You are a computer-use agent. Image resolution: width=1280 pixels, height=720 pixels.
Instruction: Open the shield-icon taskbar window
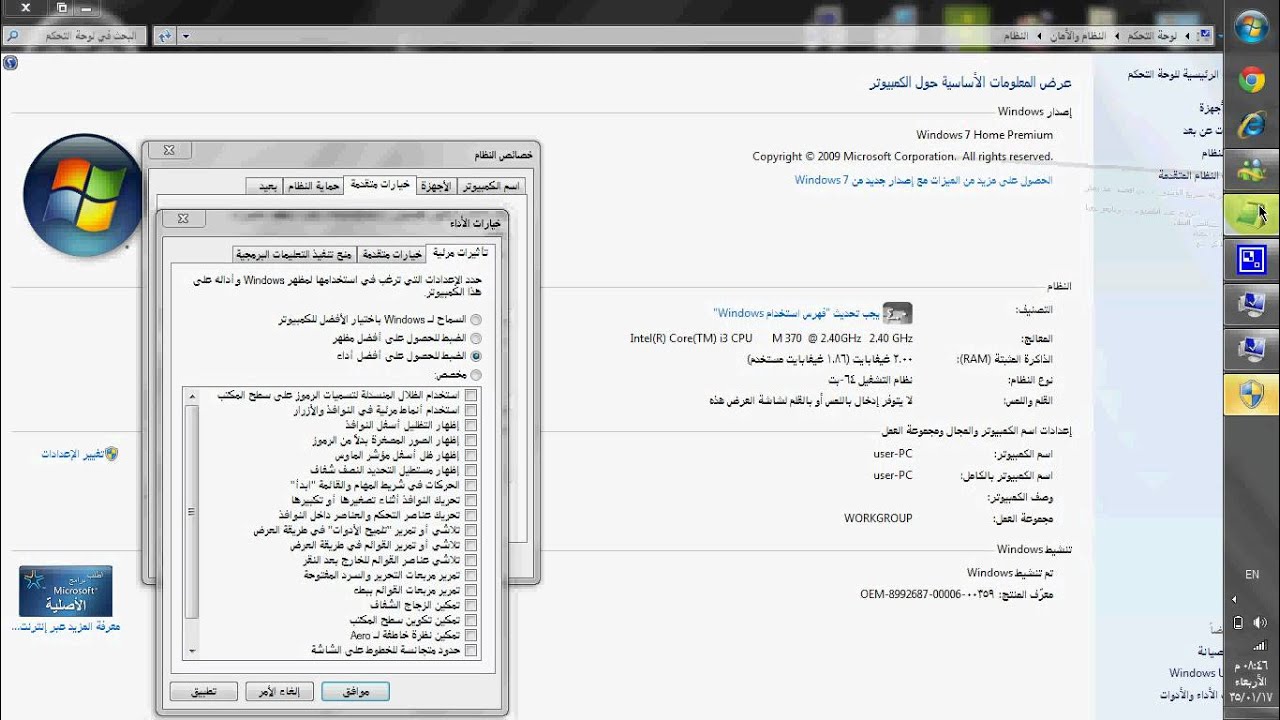(1251, 395)
